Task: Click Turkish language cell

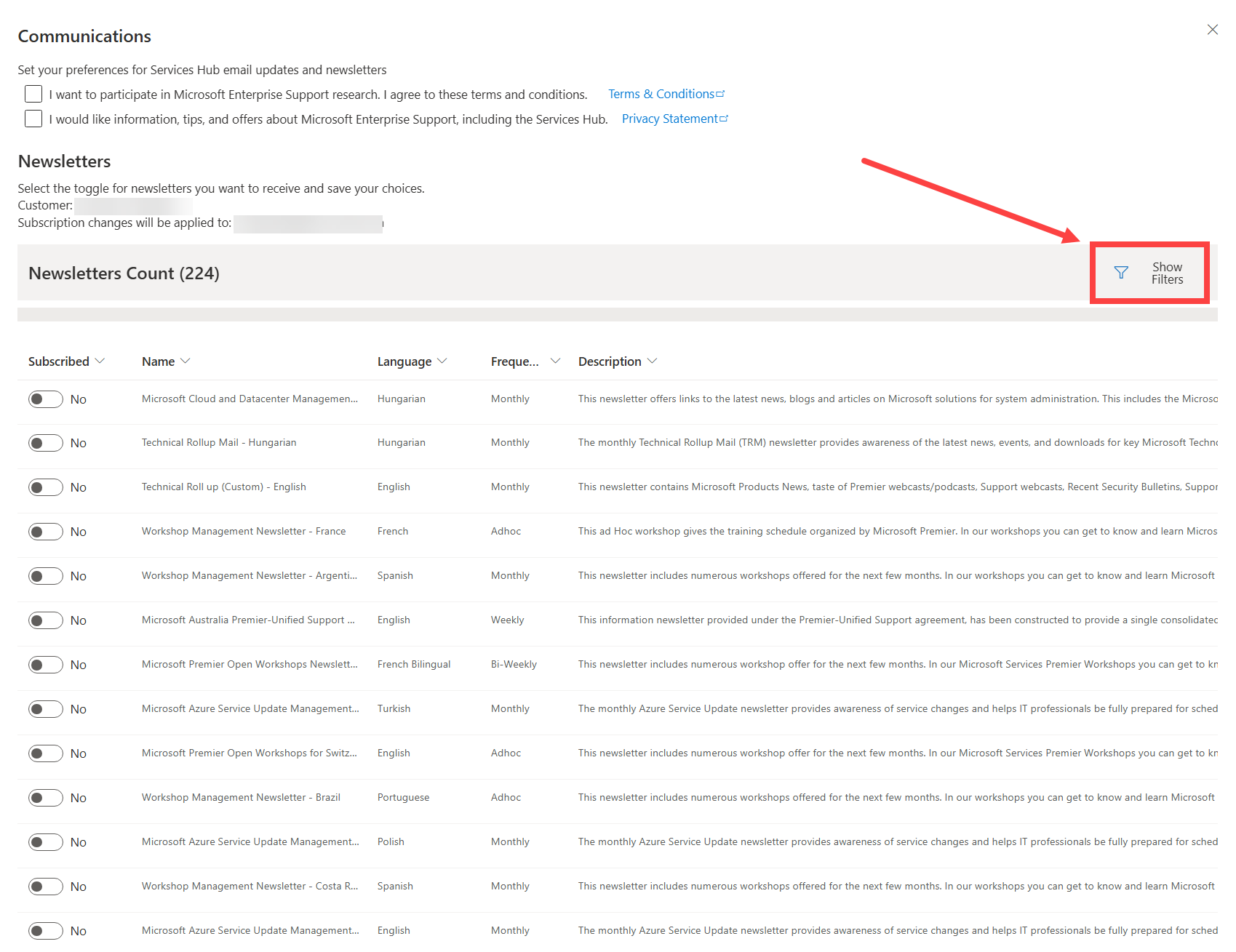Action: tap(394, 708)
